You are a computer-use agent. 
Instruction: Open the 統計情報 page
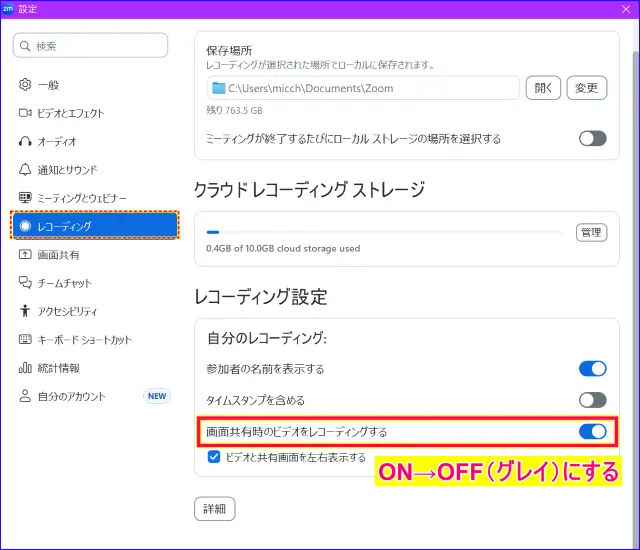pyautogui.click(x=94, y=367)
